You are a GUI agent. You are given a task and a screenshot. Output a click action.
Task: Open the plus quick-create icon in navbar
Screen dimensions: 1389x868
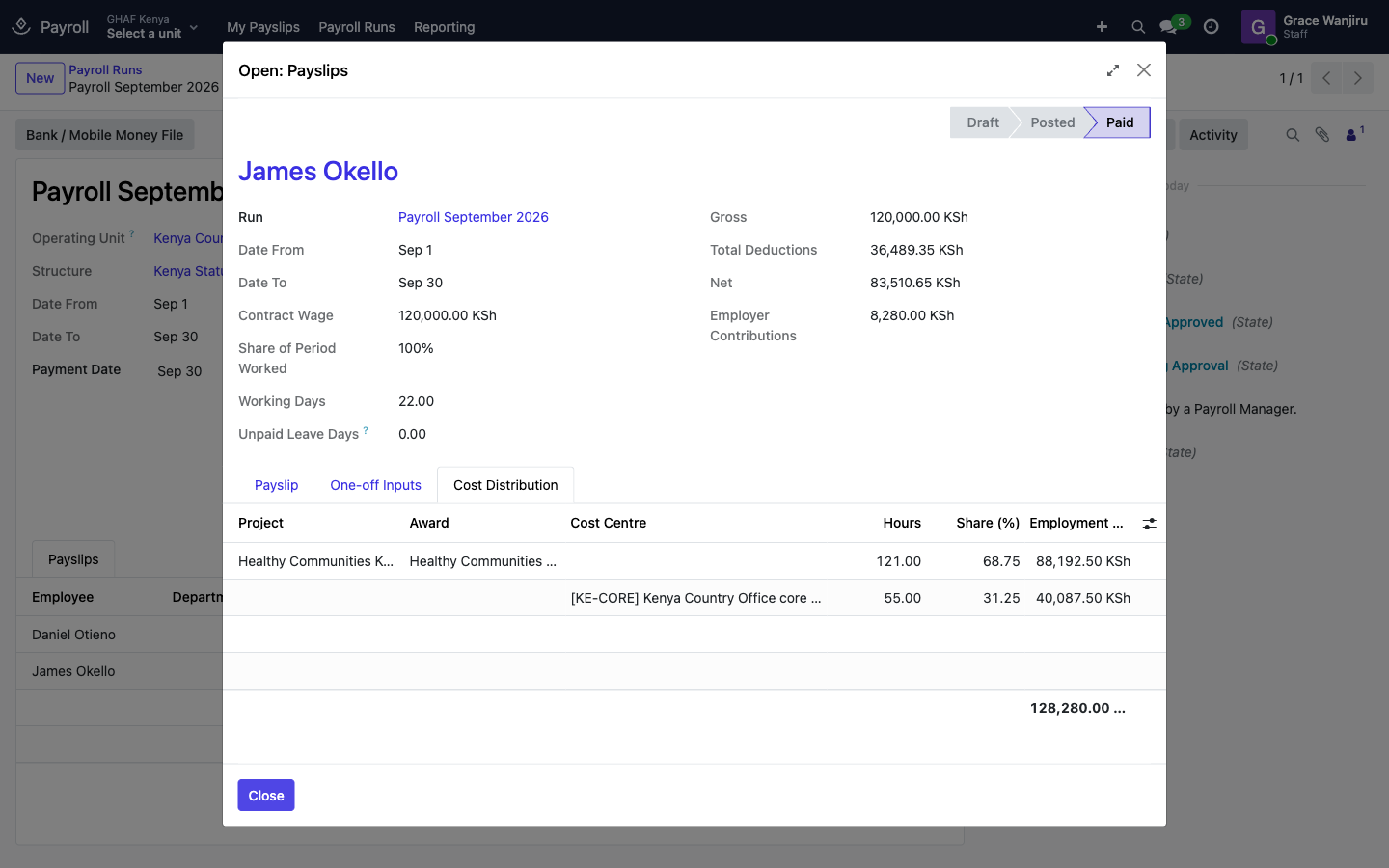(1102, 27)
